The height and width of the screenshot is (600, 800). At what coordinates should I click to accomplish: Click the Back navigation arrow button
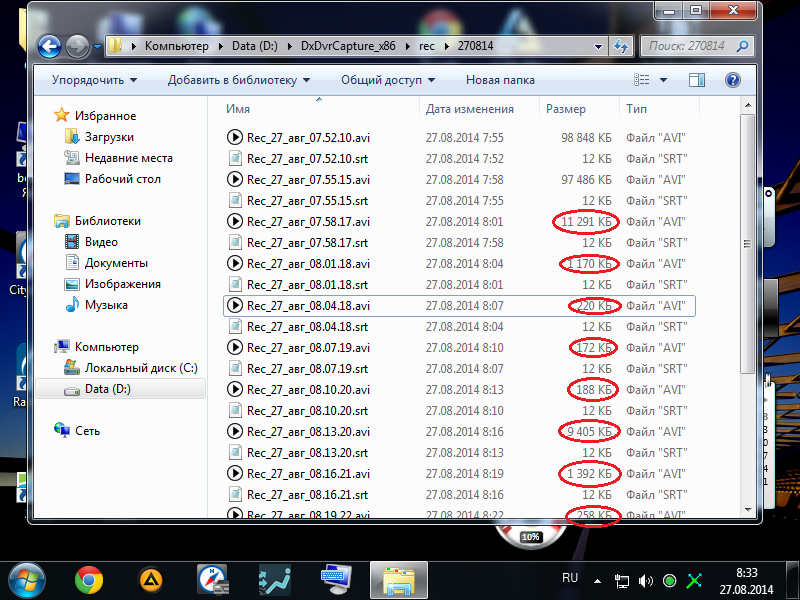point(50,46)
